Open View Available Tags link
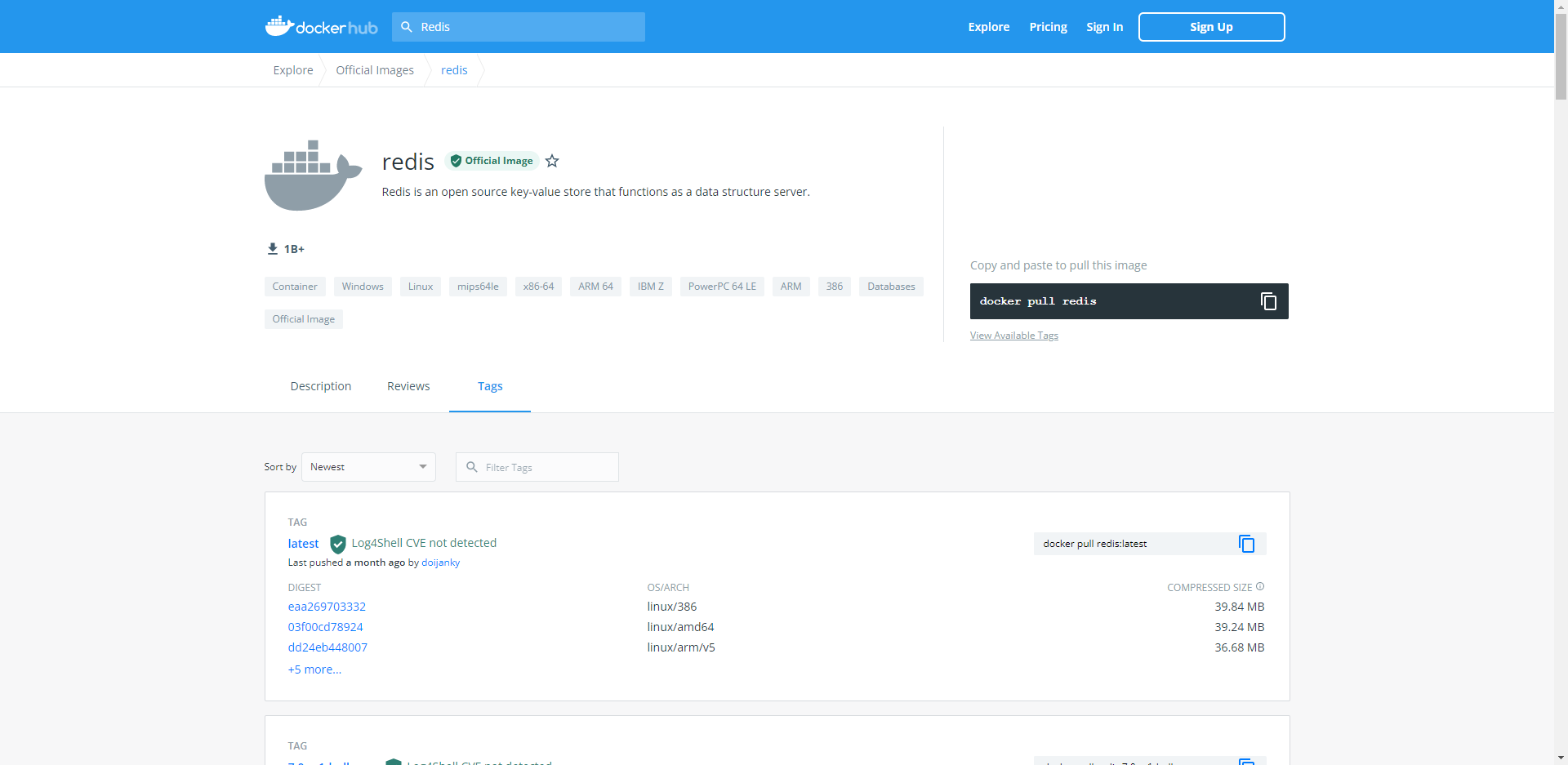 pyautogui.click(x=1013, y=335)
